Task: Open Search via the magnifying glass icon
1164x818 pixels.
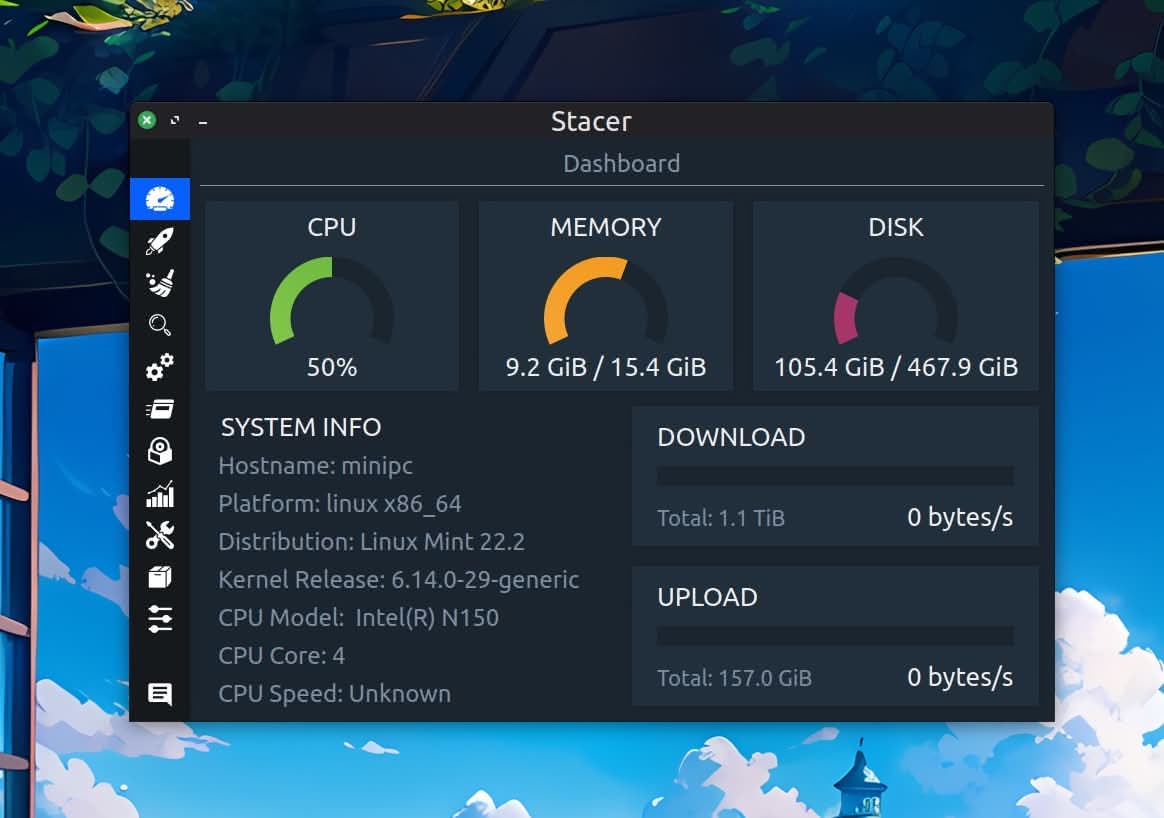Action: [x=160, y=325]
